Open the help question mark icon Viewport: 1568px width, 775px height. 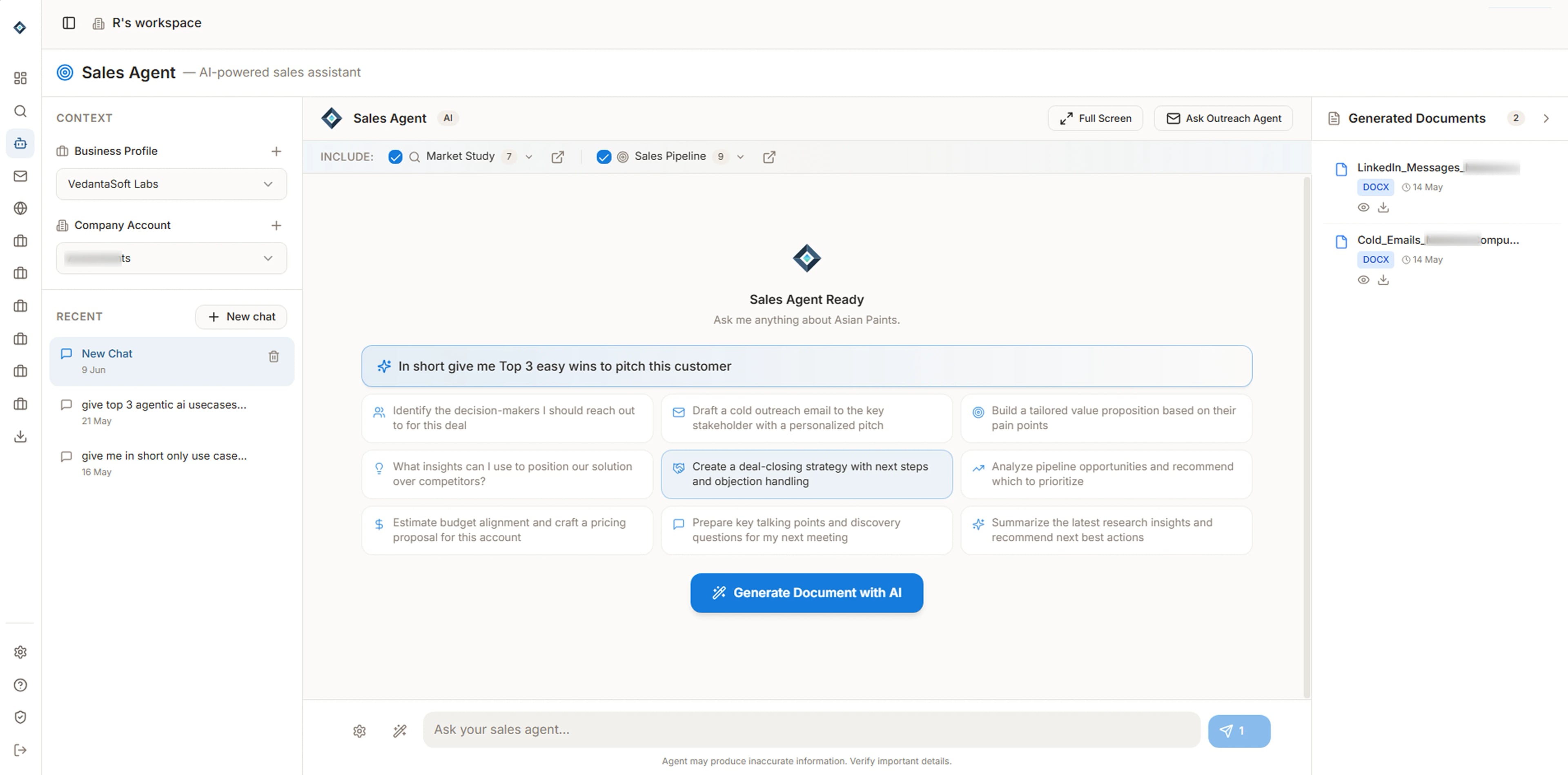tap(20, 685)
